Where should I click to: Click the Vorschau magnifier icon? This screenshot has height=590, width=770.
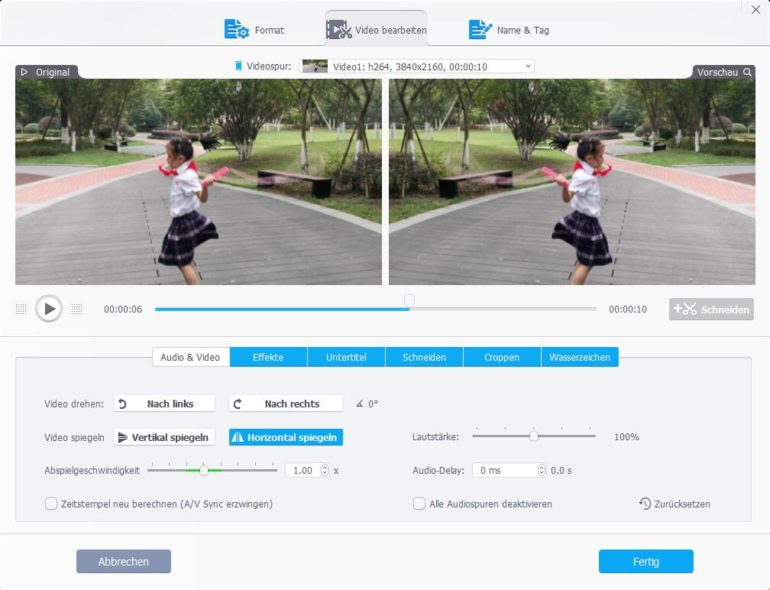point(747,72)
